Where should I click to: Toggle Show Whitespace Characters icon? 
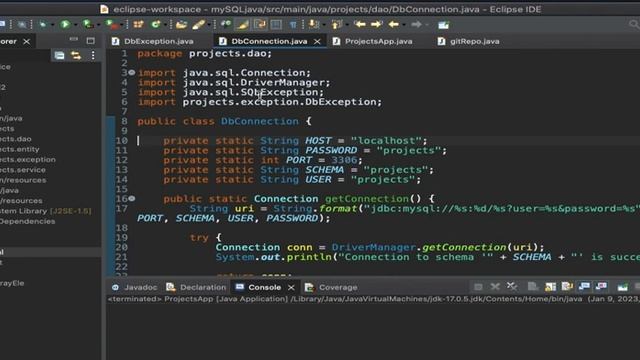coord(293,25)
